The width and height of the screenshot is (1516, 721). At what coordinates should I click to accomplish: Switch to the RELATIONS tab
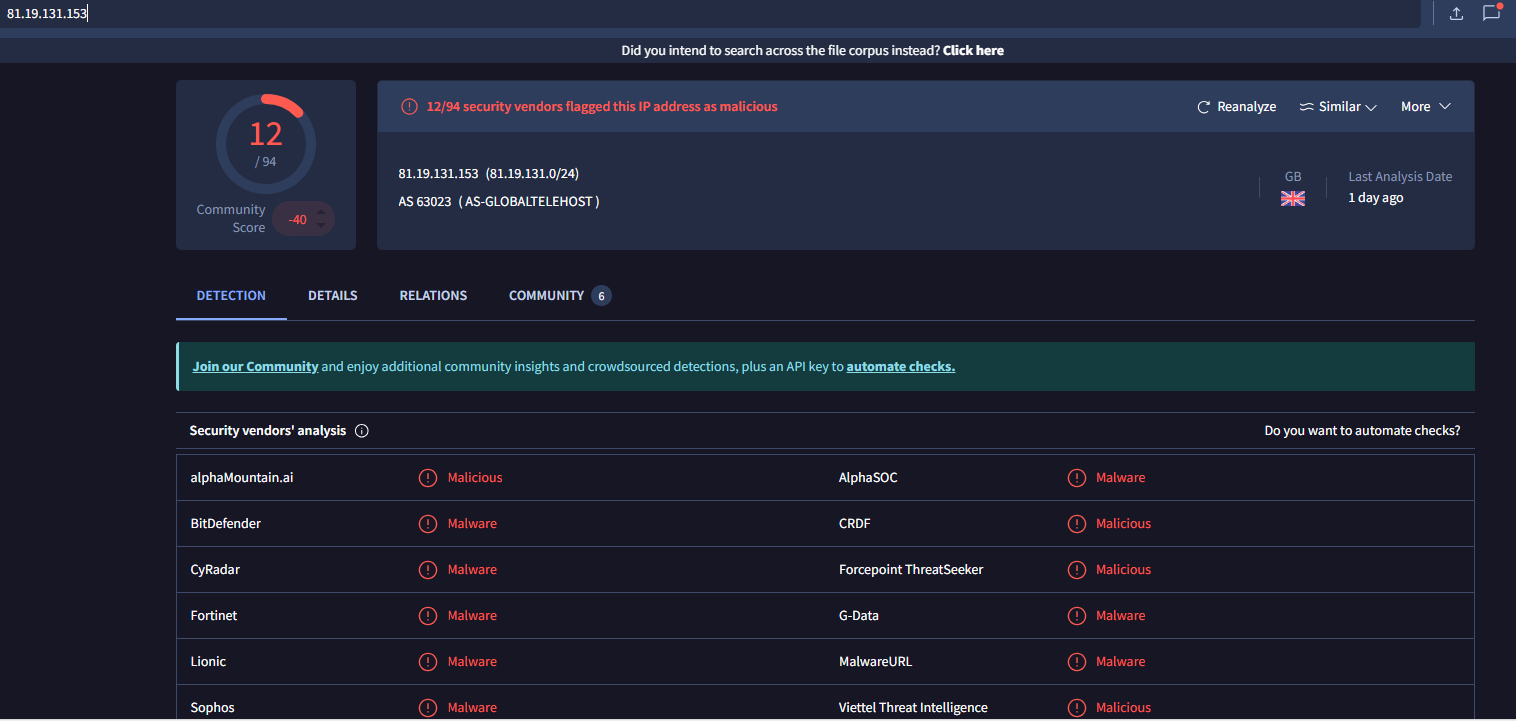tap(433, 296)
